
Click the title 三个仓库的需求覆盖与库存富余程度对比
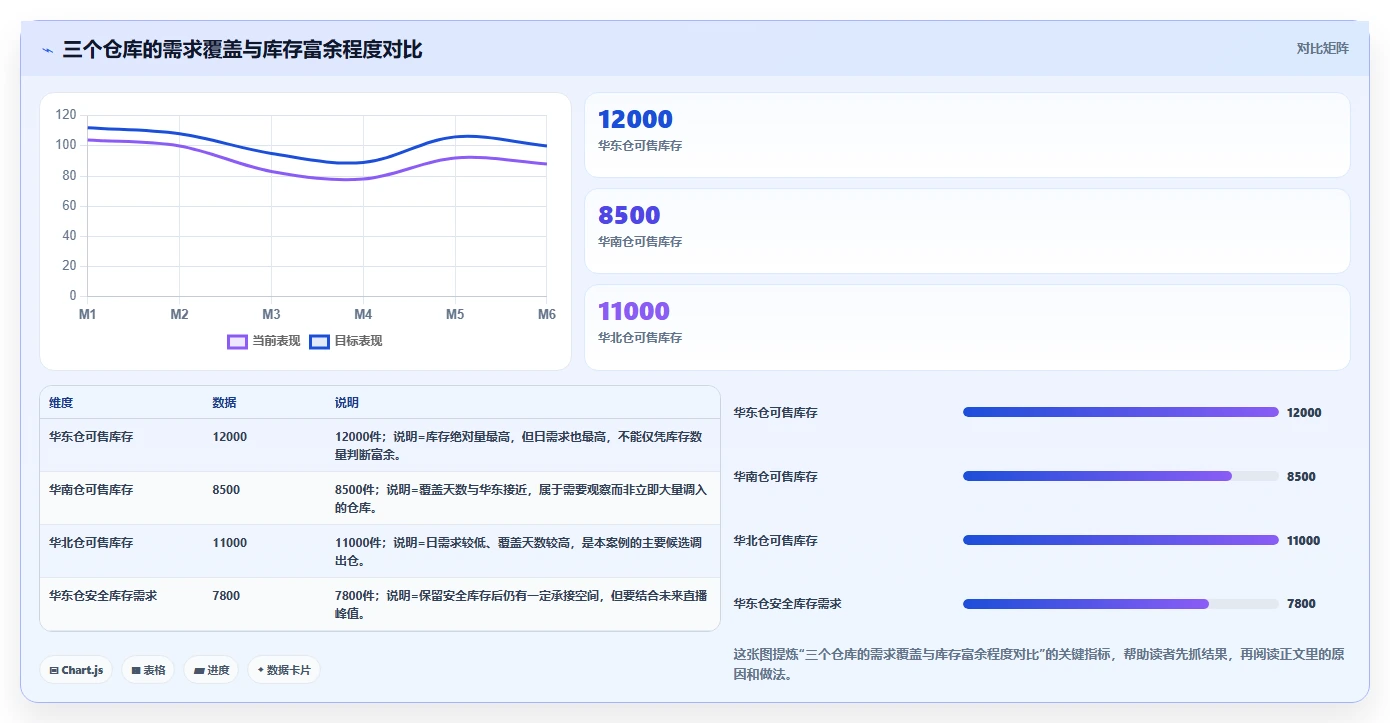coord(243,49)
